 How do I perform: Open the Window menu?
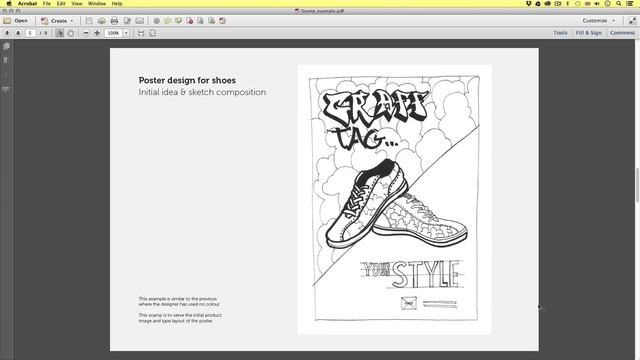point(97,3)
